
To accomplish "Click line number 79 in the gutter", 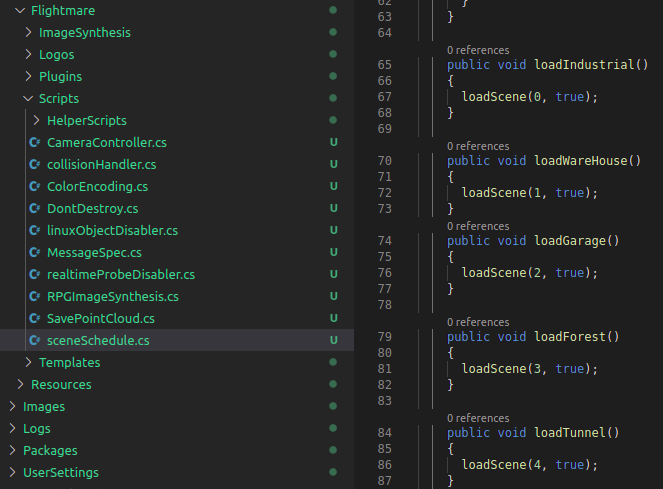I will pos(384,337).
